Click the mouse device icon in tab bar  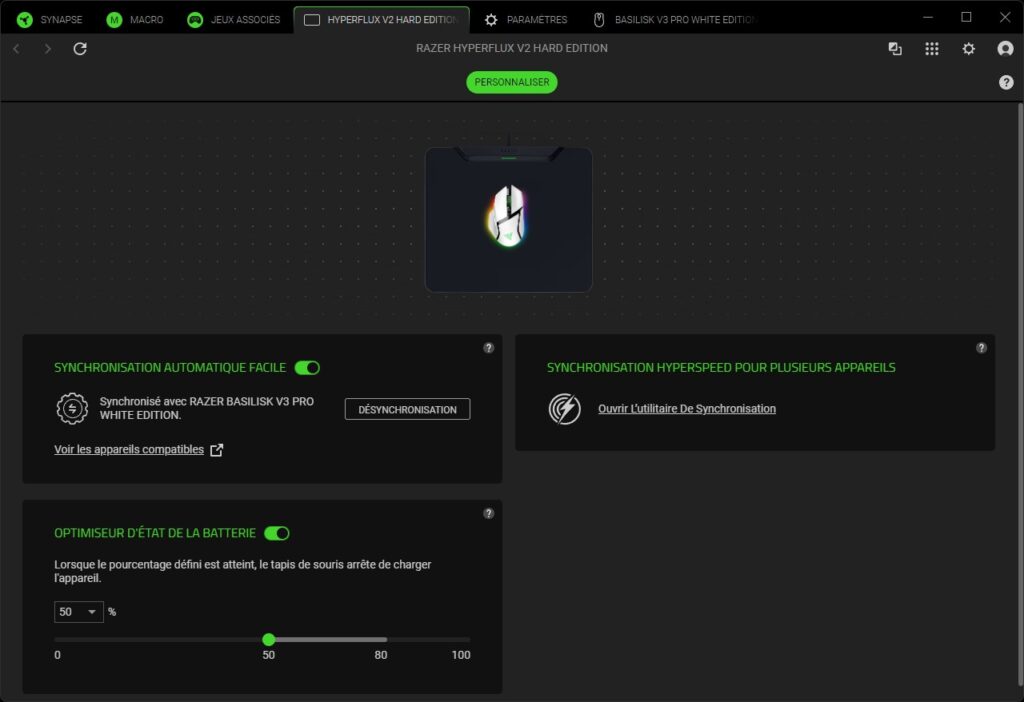[599, 20]
